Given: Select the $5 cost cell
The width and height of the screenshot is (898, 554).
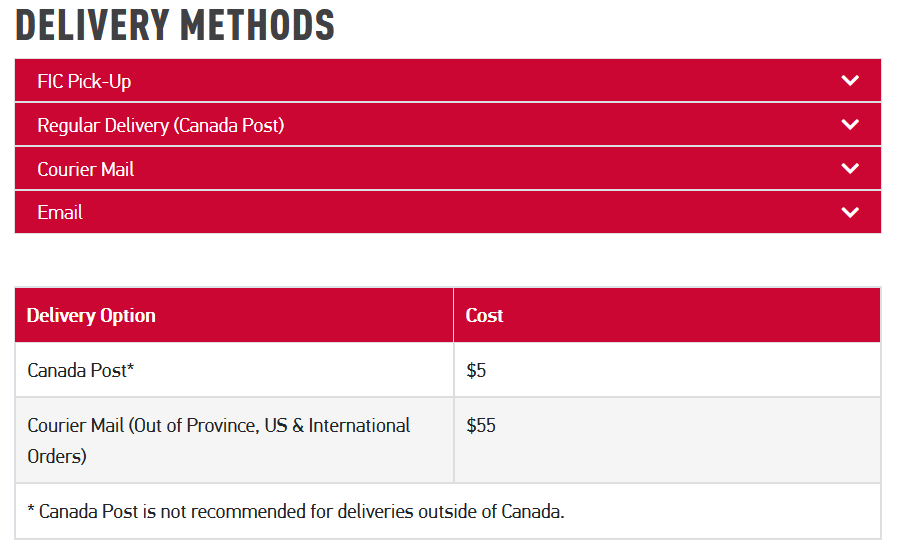Looking at the screenshot, I should click(476, 370).
